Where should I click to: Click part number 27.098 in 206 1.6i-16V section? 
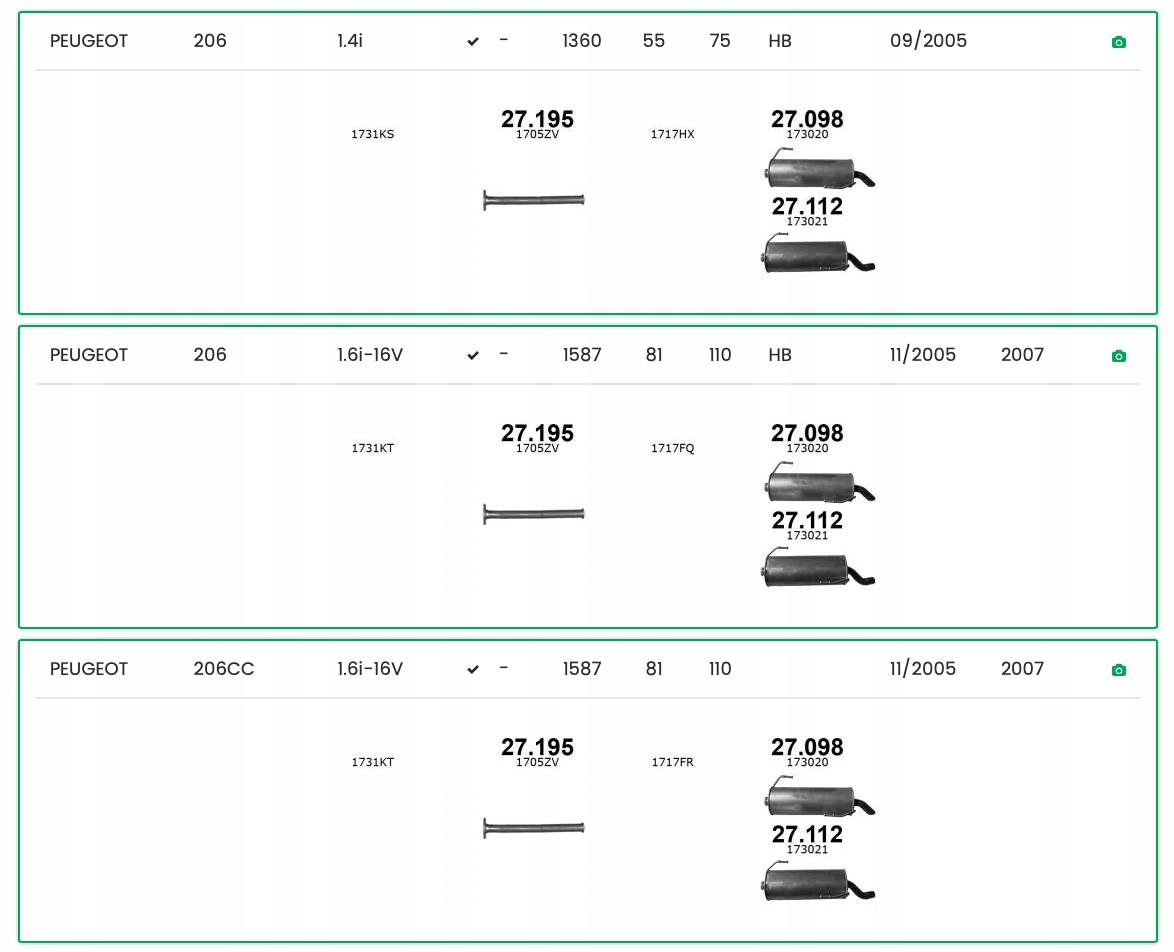click(806, 433)
